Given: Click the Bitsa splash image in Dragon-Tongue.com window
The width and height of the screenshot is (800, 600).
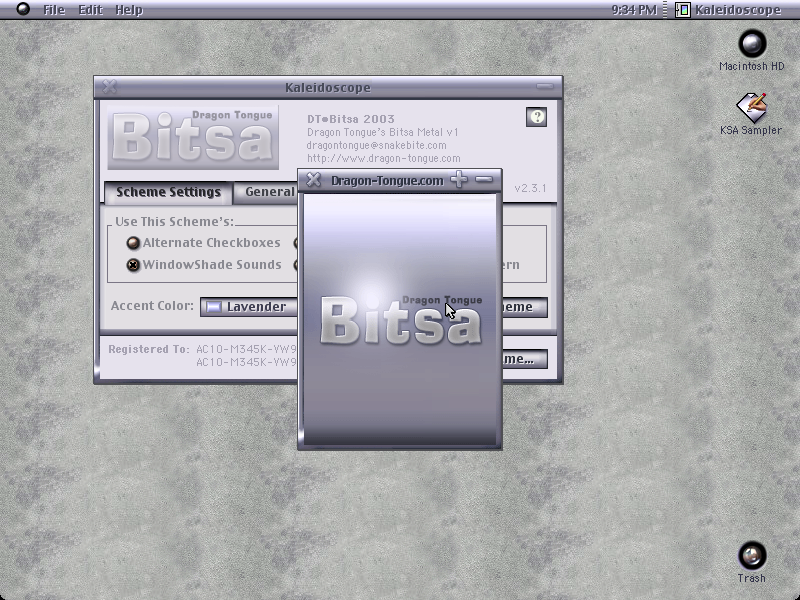Looking at the screenshot, I should click(x=400, y=320).
